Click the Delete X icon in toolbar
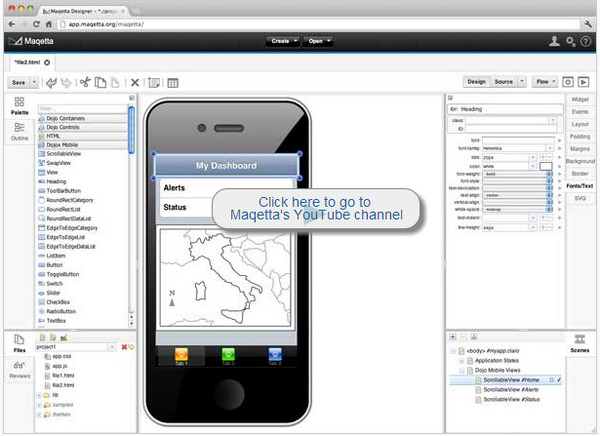Screen dimensions: 600x436 click(135, 82)
